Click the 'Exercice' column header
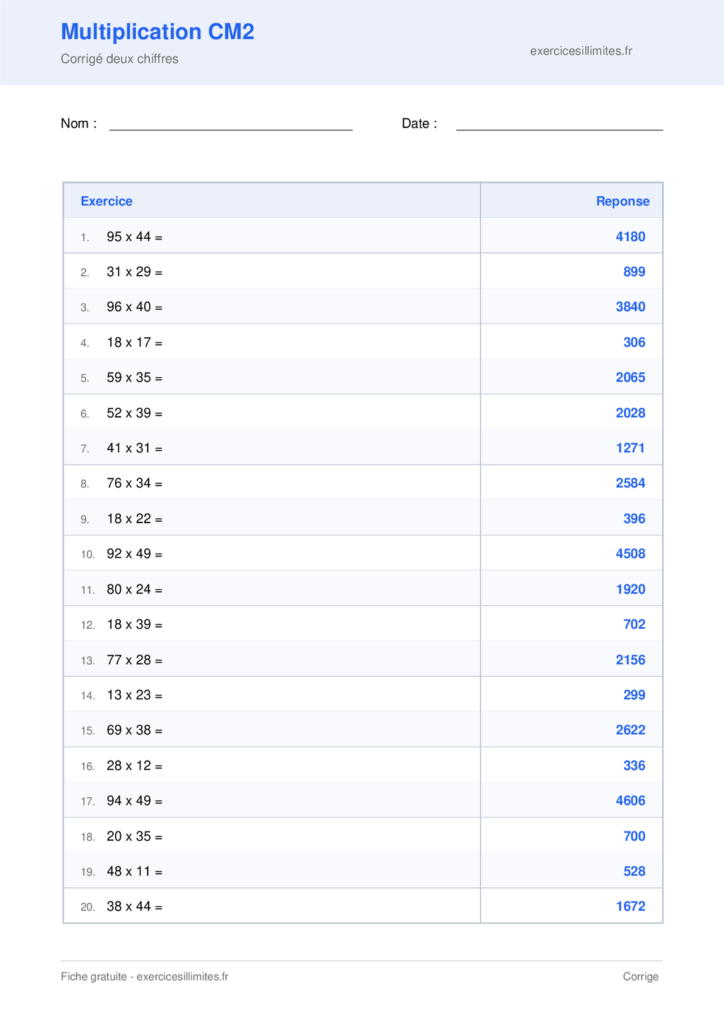This screenshot has width=724, height=1024. [x=106, y=201]
